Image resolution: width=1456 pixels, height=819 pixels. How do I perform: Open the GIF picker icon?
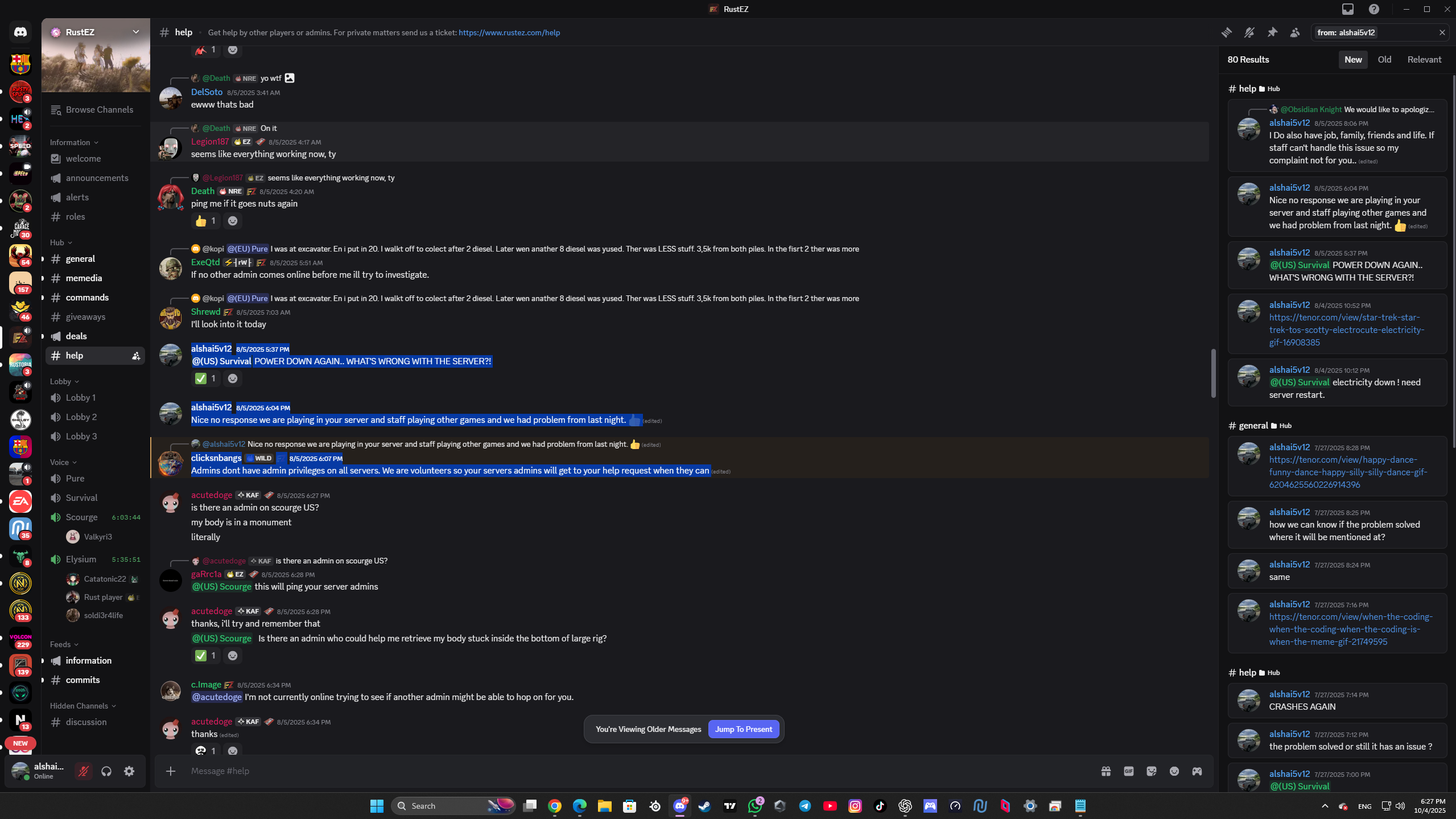1129,771
